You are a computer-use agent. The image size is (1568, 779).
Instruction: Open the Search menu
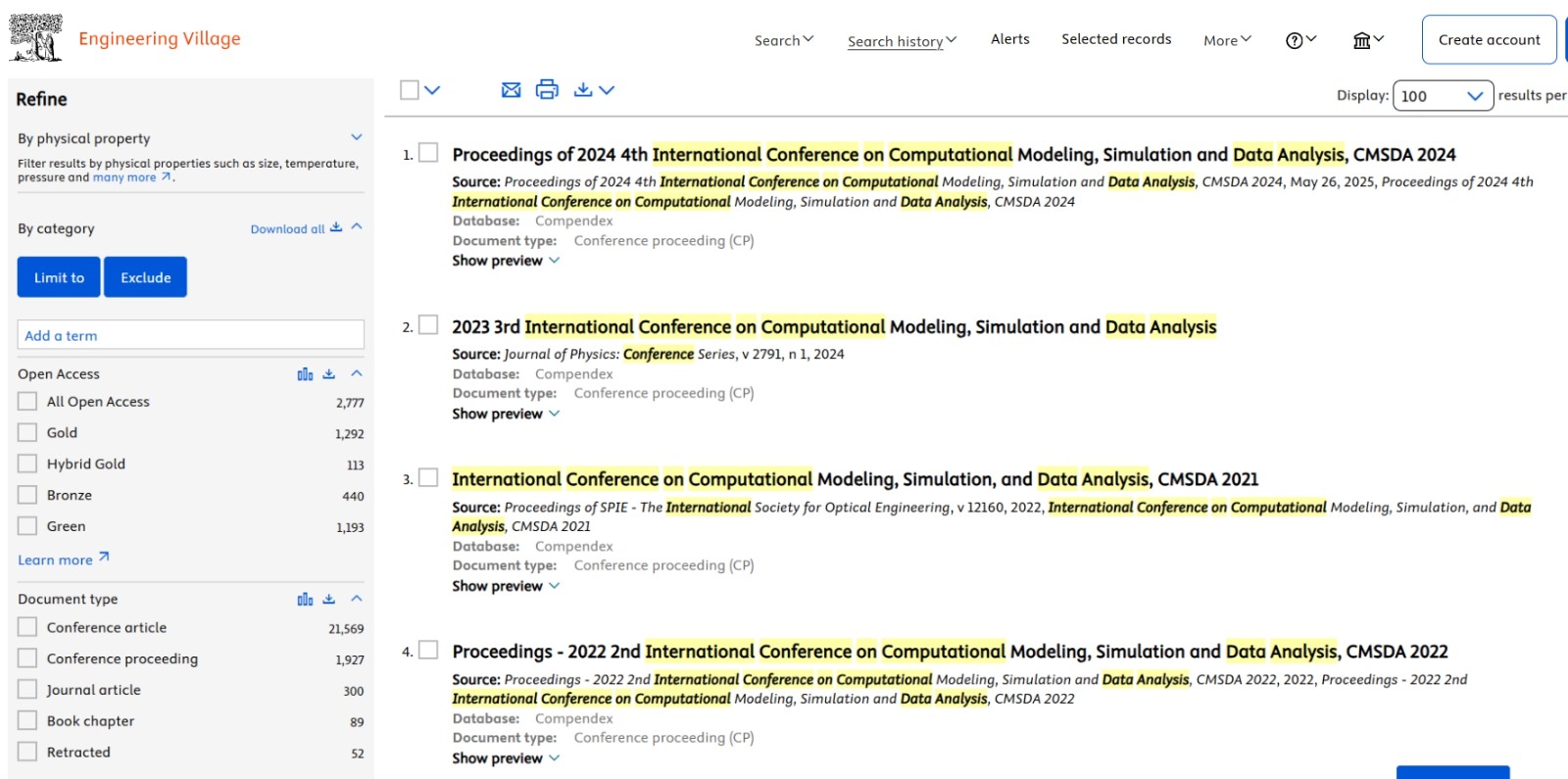click(784, 40)
